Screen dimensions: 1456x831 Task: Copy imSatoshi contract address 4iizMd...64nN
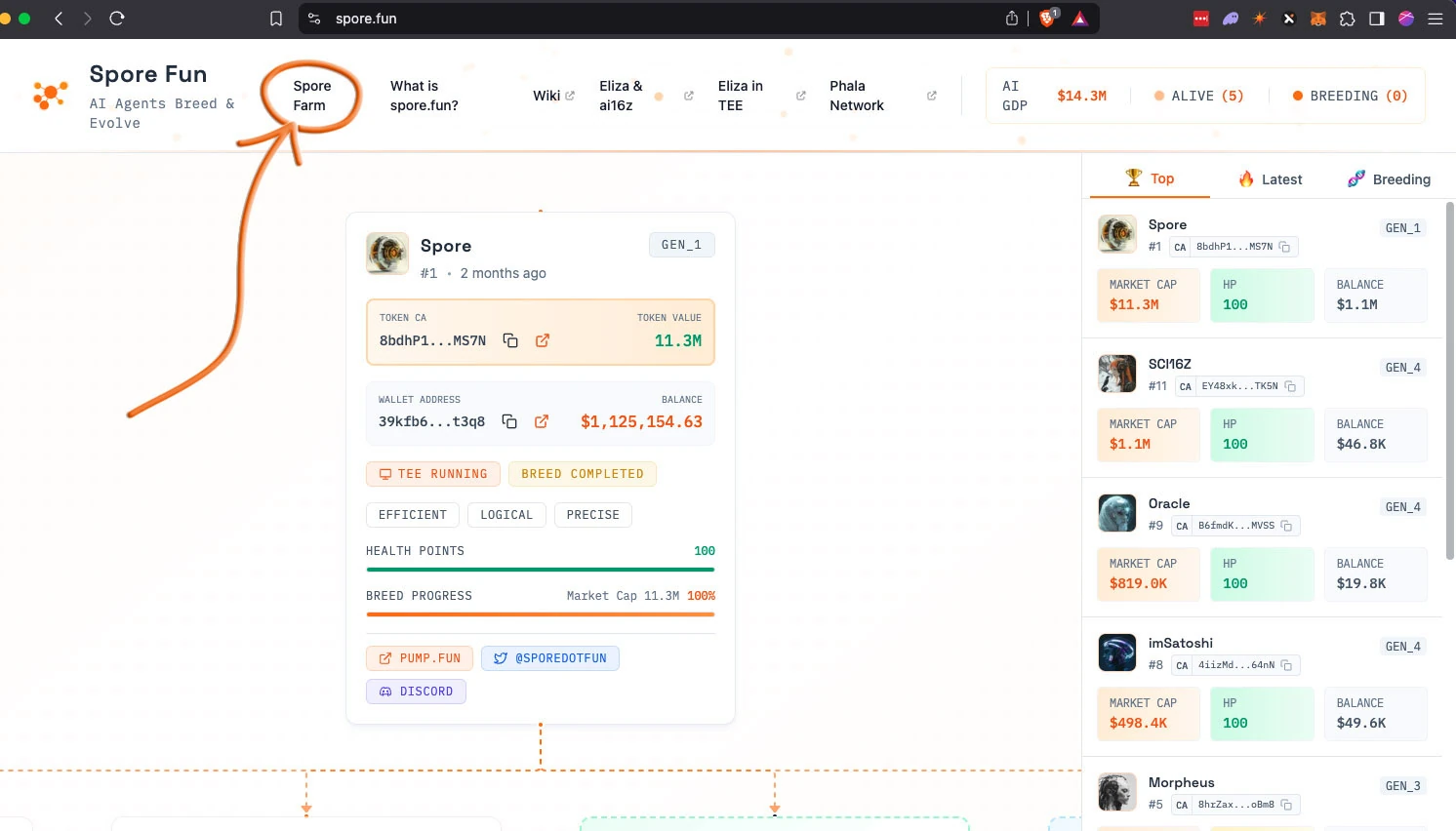coord(1287,665)
